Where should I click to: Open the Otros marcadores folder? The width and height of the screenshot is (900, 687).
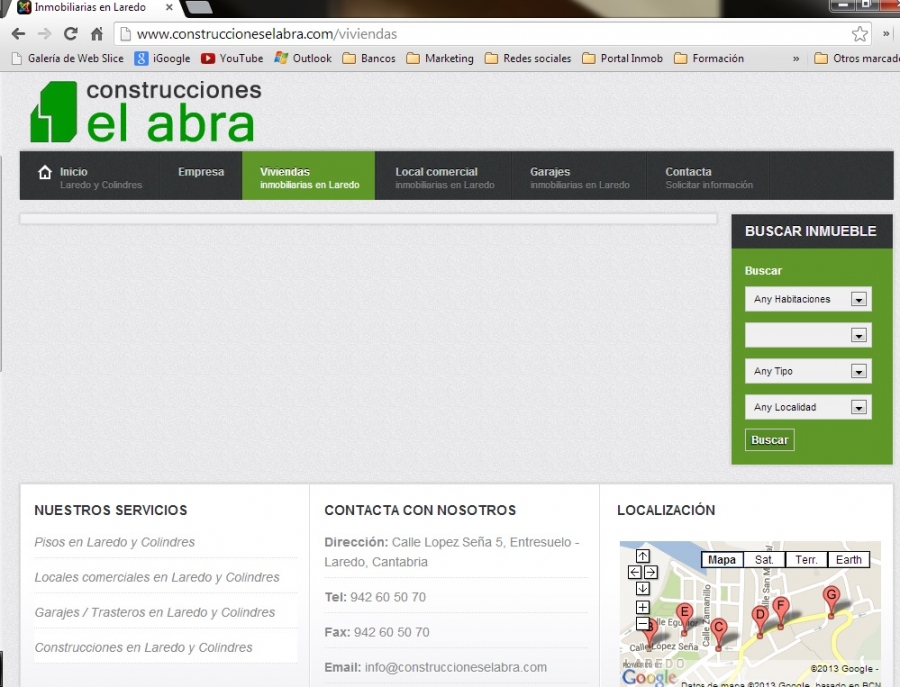[x=857, y=58]
